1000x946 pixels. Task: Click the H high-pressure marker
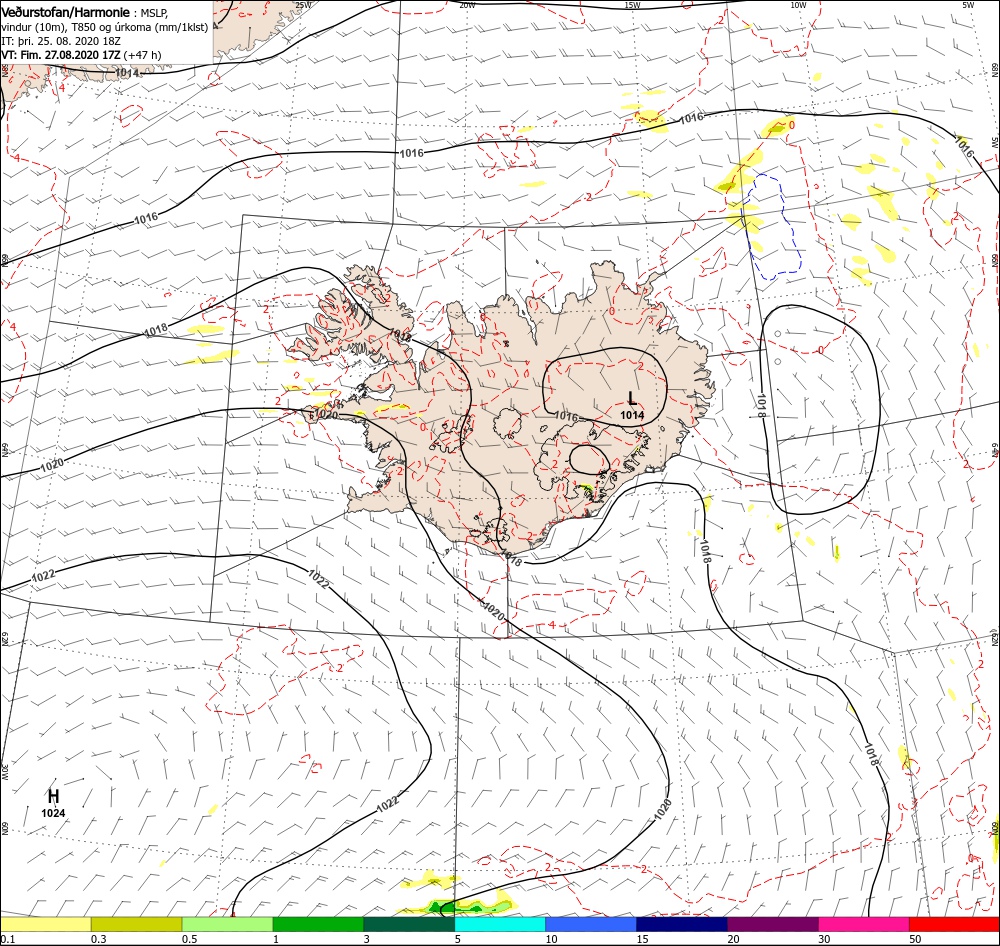(54, 796)
